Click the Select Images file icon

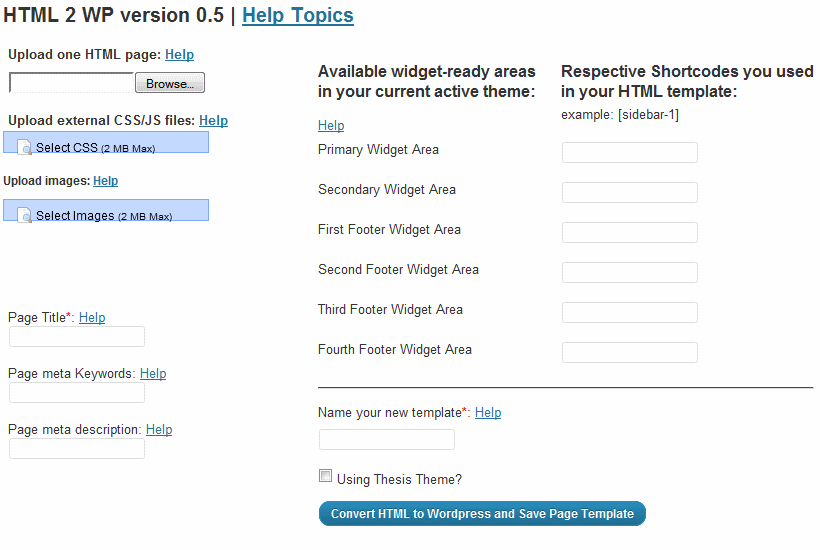(25, 216)
